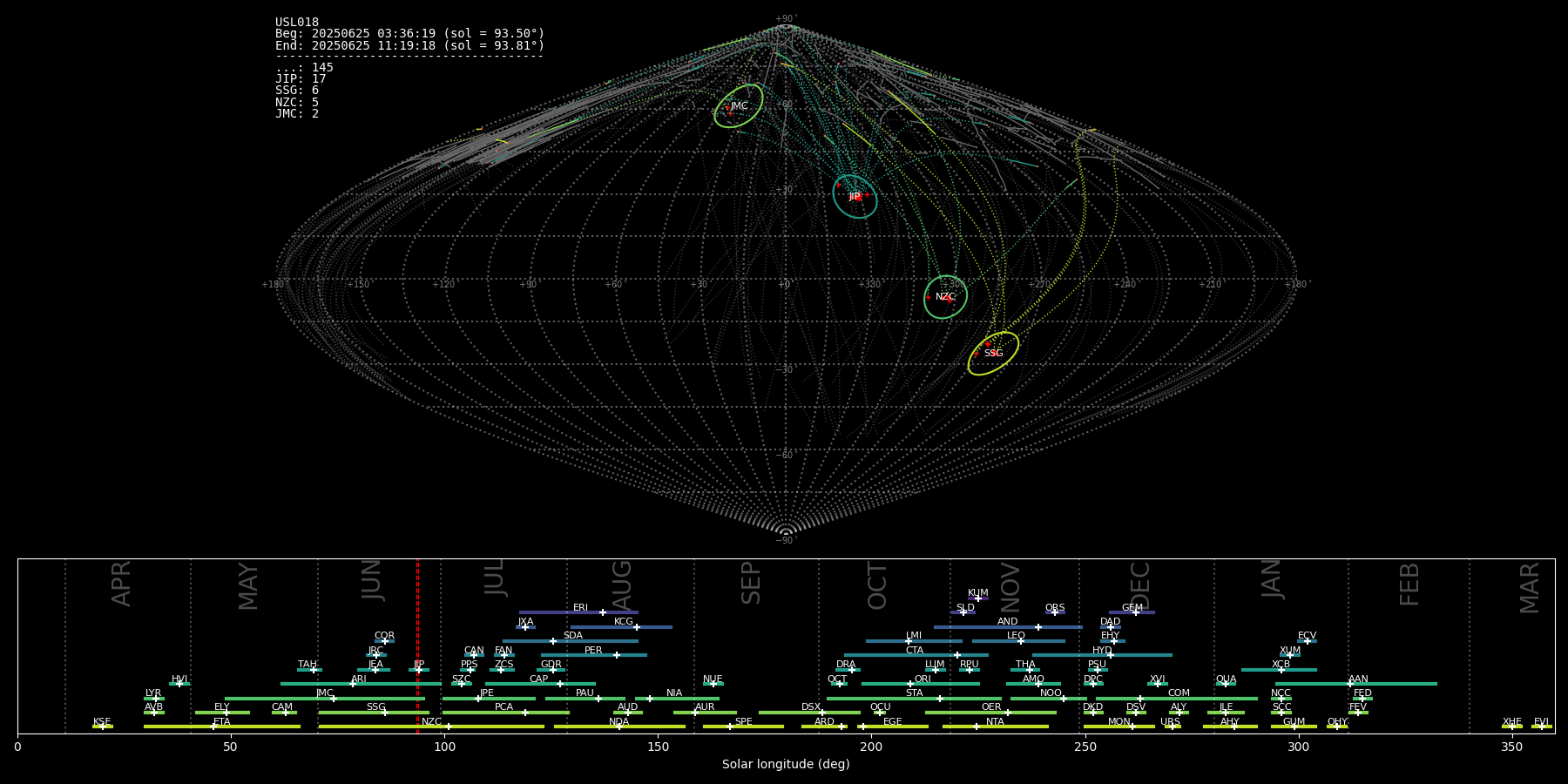Click the JMC radiant label on the sky map
Viewport: 1568px width, 784px height.
pyautogui.click(x=739, y=106)
